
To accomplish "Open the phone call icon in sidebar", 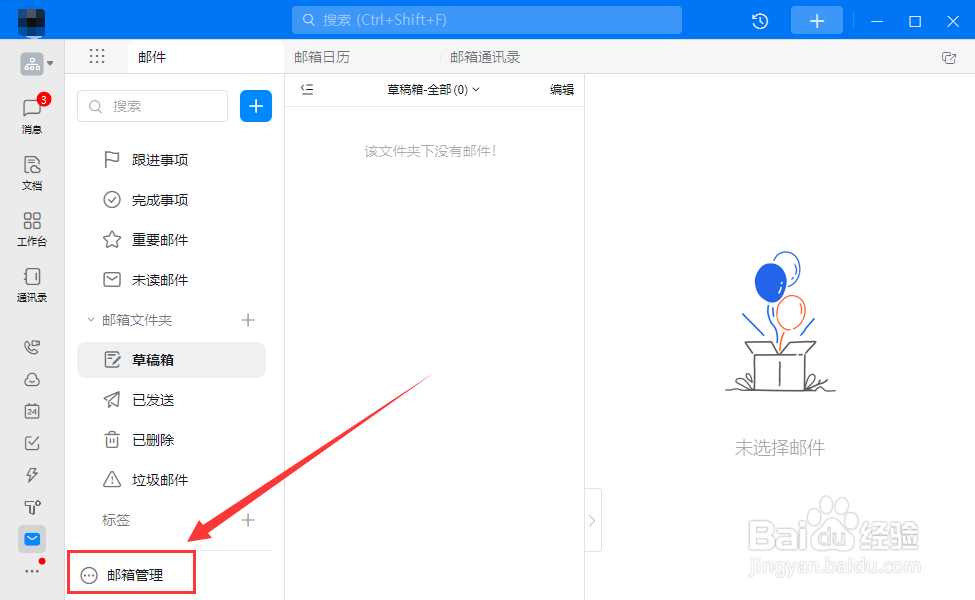I will (x=31, y=347).
